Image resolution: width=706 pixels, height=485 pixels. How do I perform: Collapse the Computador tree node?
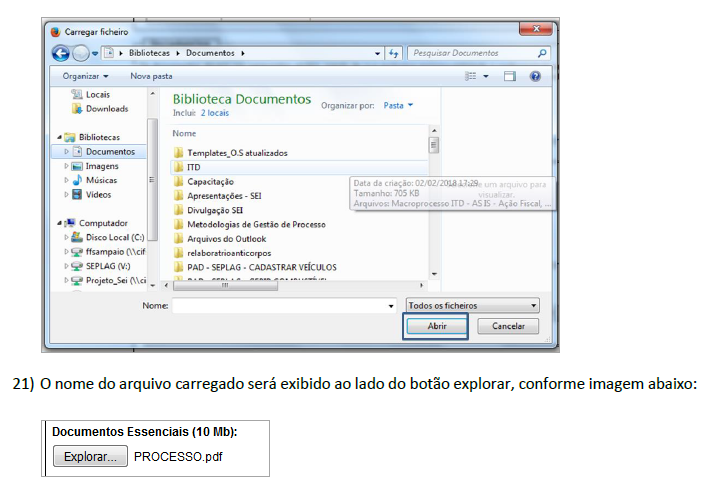coord(60,223)
